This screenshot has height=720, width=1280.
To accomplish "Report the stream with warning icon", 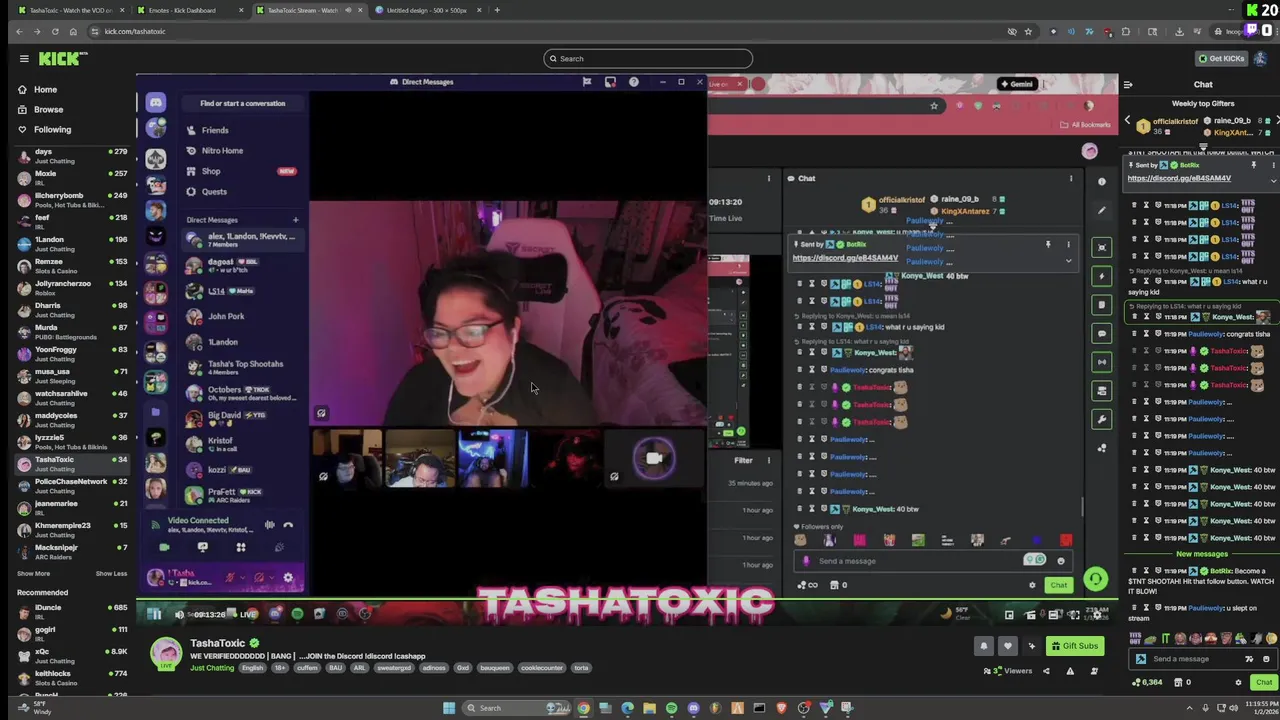I will point(1070,671).
